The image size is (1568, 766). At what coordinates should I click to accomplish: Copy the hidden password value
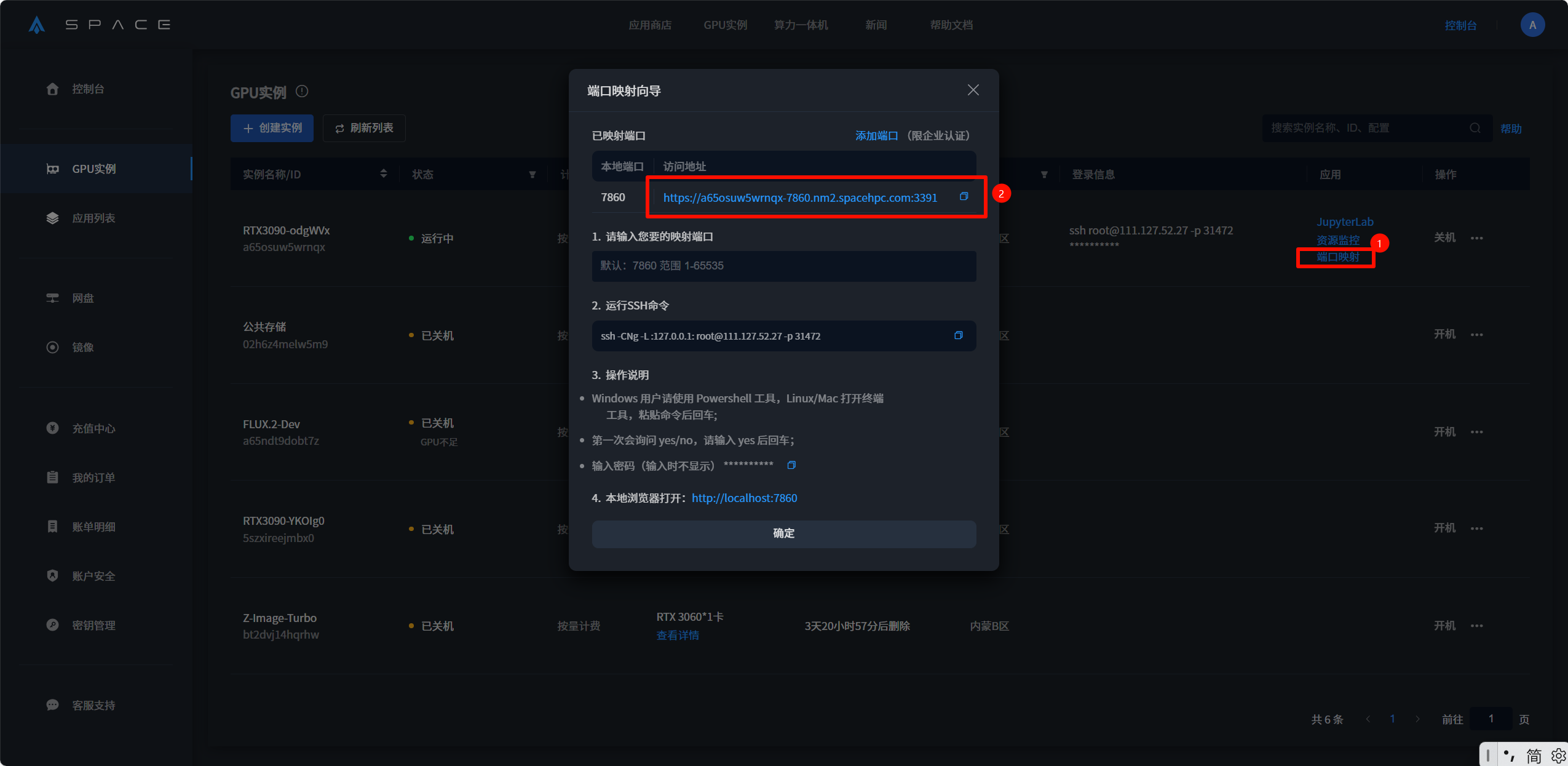[791, 465]
